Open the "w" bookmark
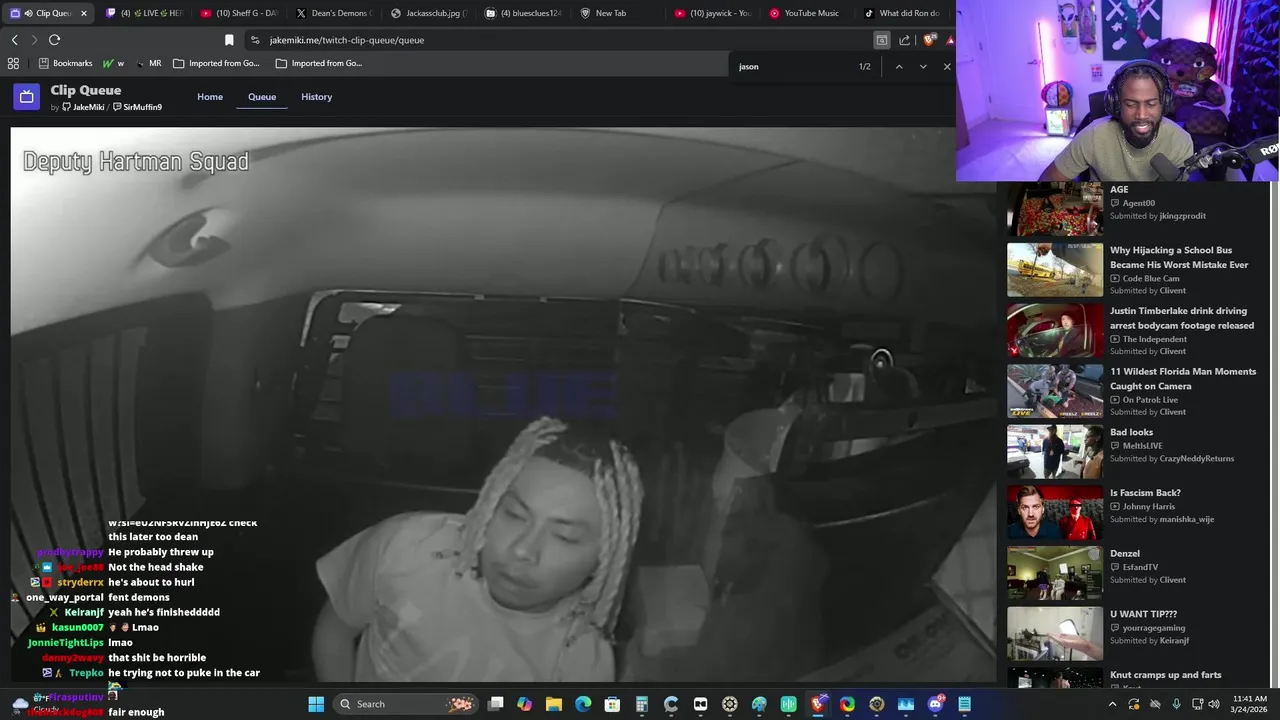Image resolution: width=1280 pixels, height=720 pixels. [x=113, y=63]
